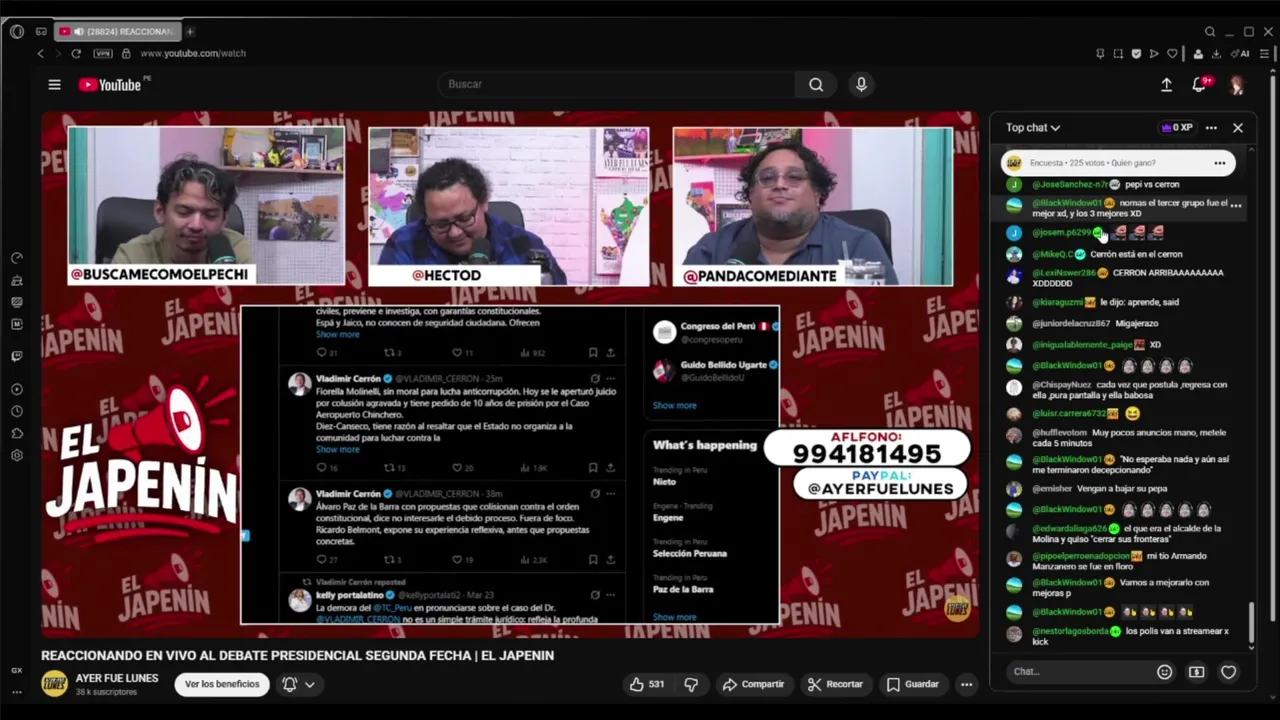Viewport: 1280px width, 720px height.
Task: Open the send/flow arrow icon
Action: click(1154, 54)
